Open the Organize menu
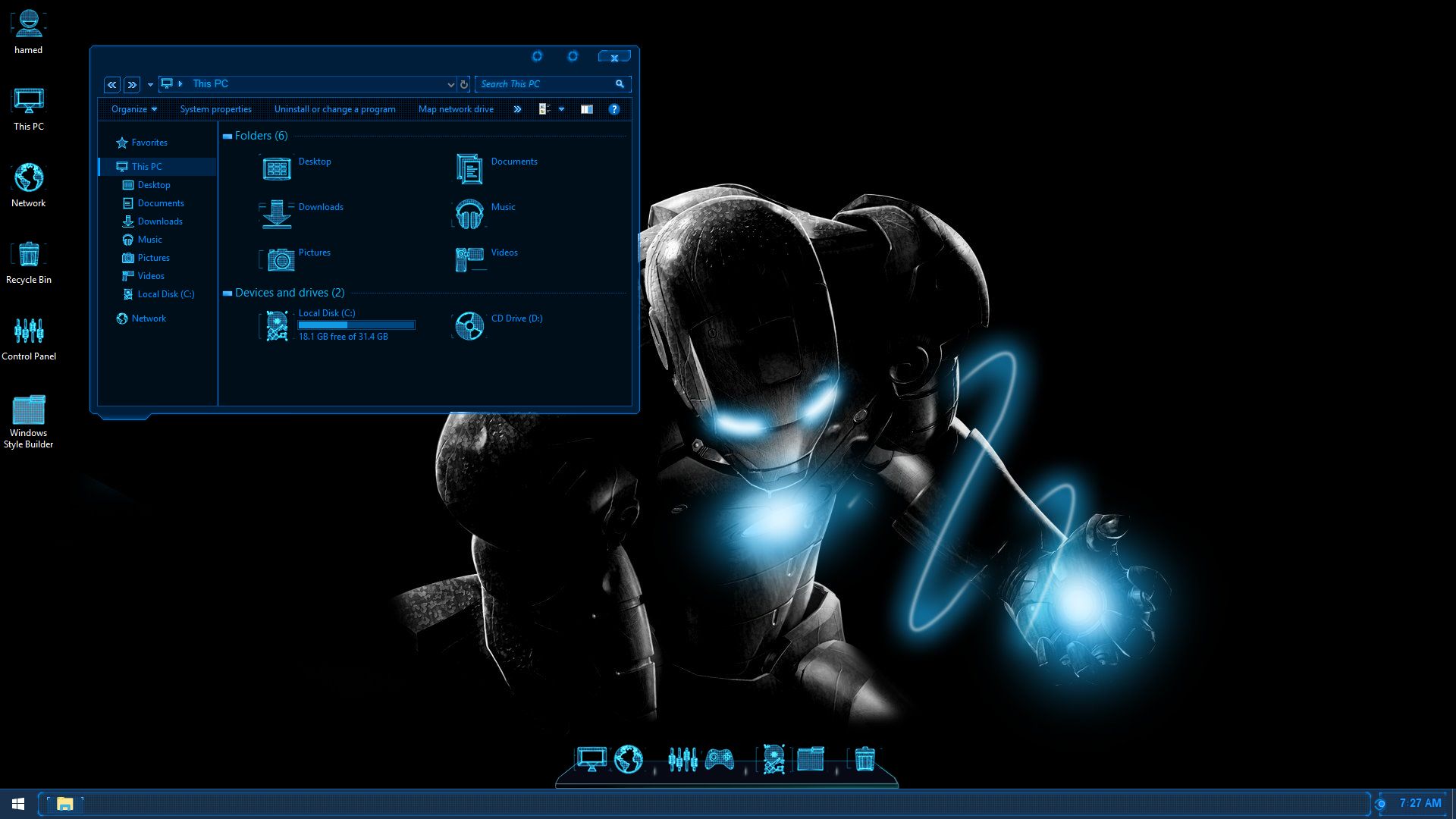 tap(133, 109)
